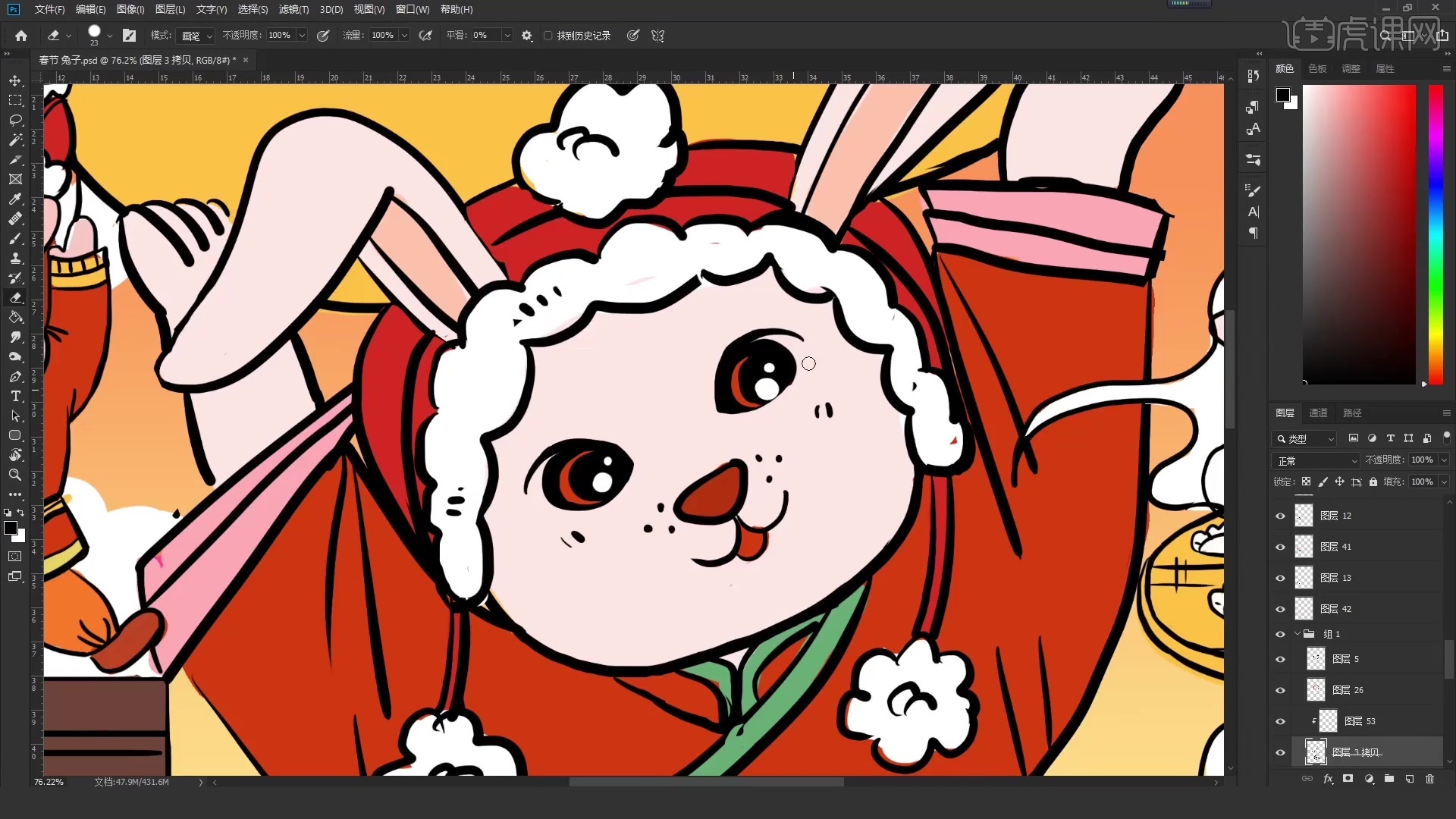Click the hue slider strip in color panel
The width and height of the screenshot is (1456, 819).
click(x=1436, y=234)
